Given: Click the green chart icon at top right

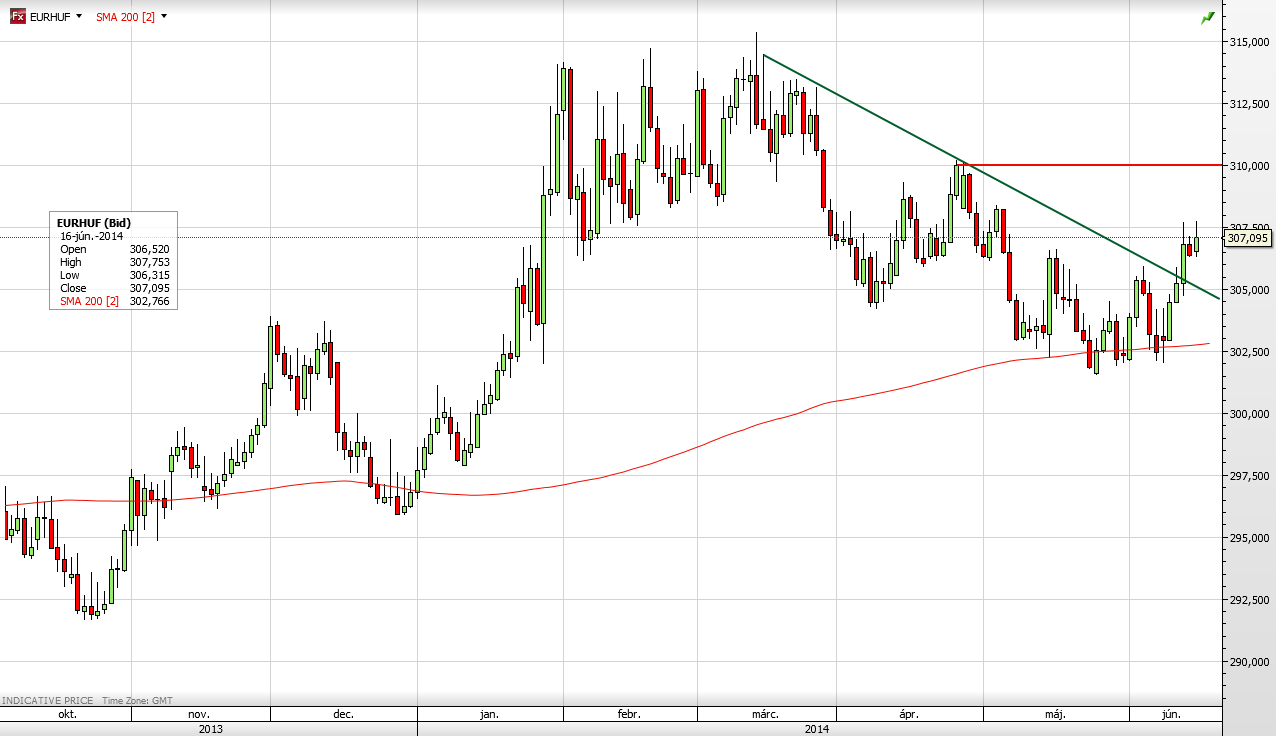Looking at the screenshot, I should pos(1208,17).
